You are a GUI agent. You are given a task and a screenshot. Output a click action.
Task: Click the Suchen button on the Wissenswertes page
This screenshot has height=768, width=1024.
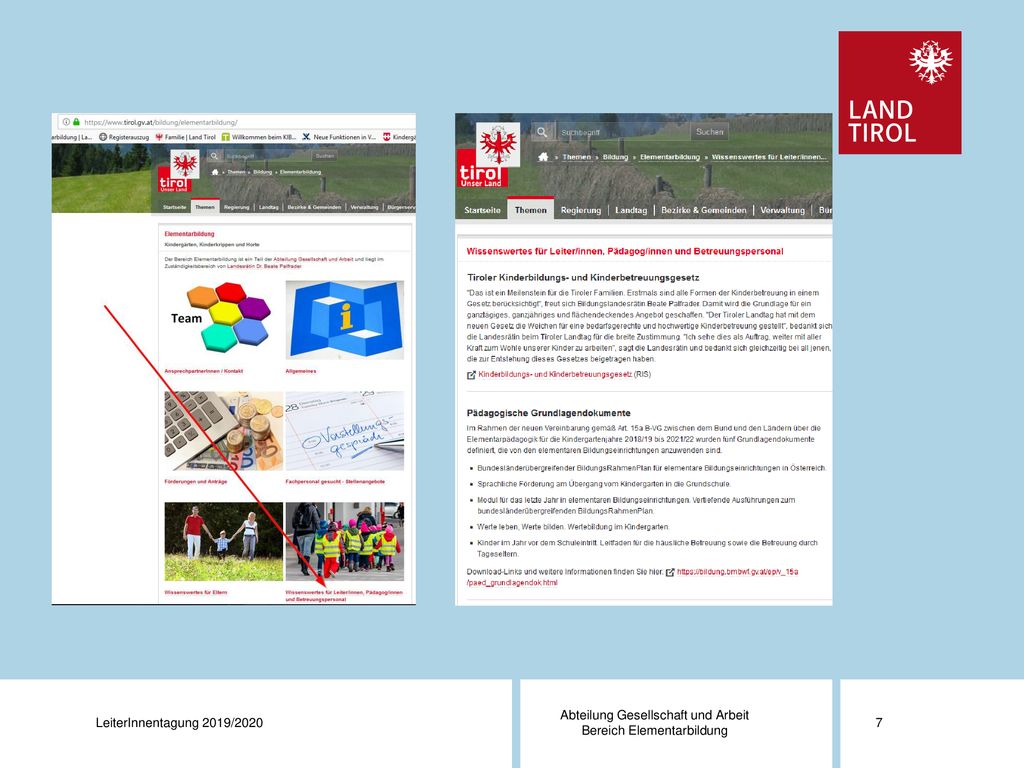tap(710, 132)
